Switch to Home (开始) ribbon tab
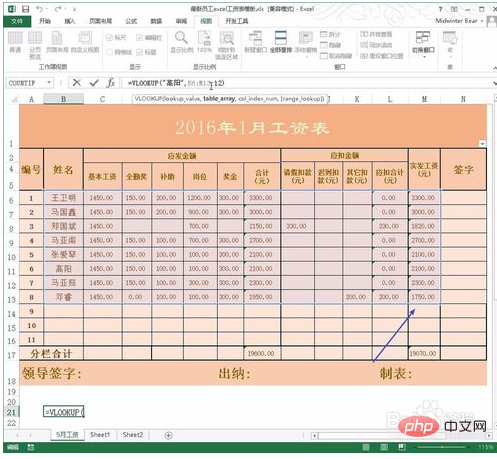497x459 pixels. click(45, 21)
